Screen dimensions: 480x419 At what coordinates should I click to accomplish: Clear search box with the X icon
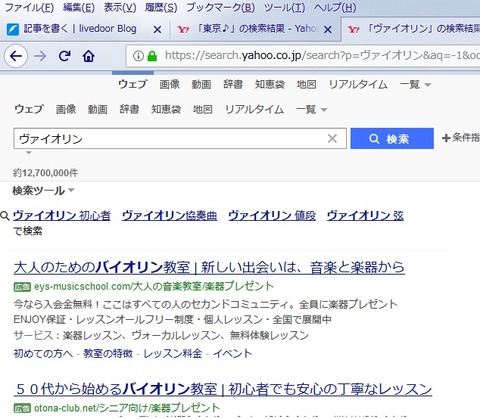point(332,138)
